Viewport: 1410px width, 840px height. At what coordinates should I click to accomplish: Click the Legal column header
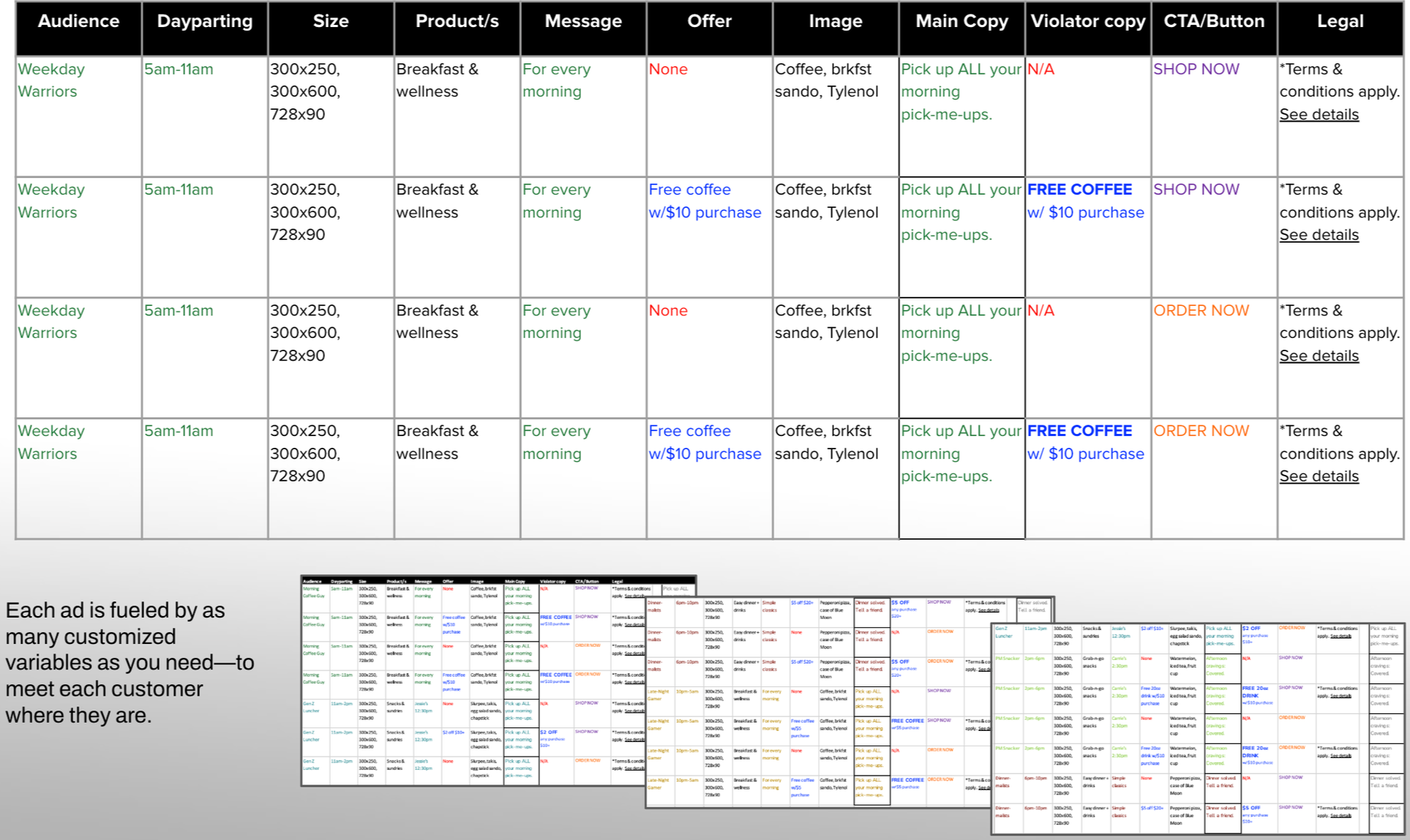pos(1340,22)
